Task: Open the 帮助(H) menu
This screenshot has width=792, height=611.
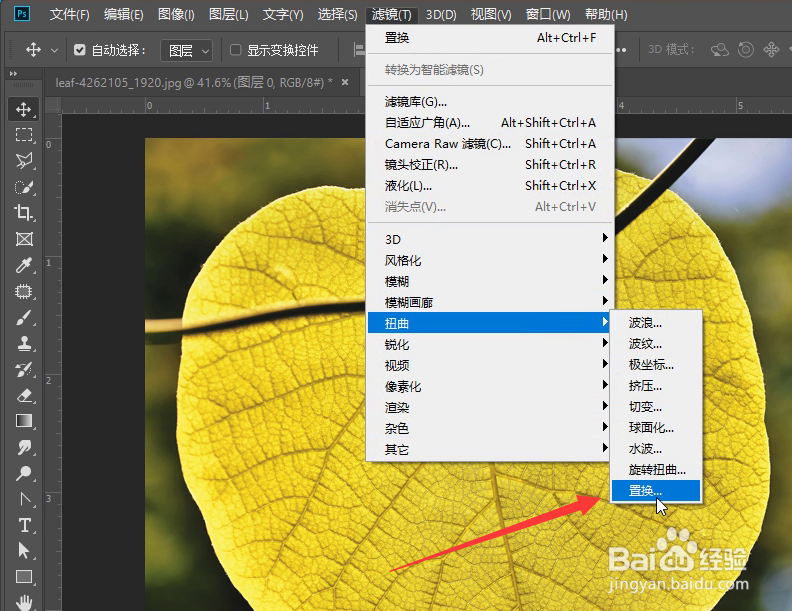Action: point(606,15)
